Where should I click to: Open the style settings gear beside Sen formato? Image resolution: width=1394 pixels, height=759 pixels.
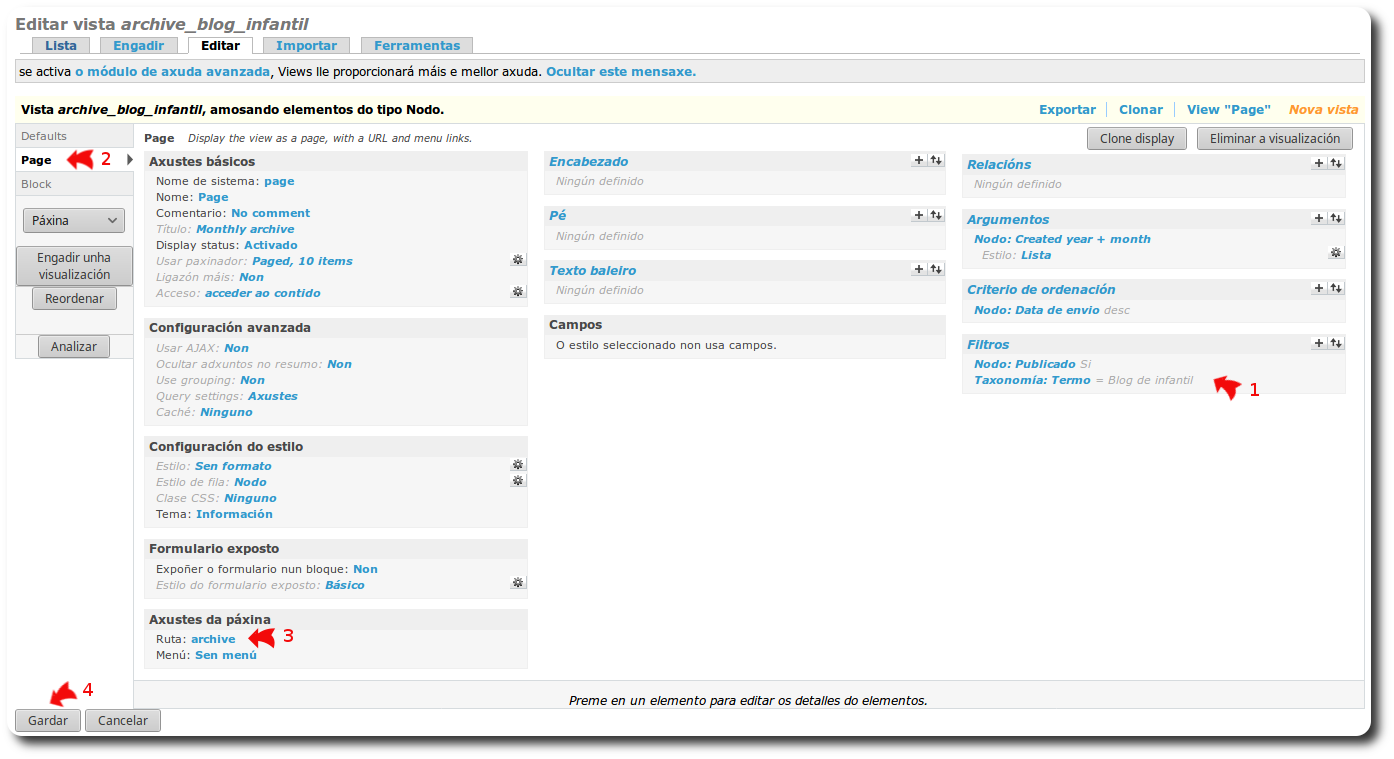[x=518, y=464]
